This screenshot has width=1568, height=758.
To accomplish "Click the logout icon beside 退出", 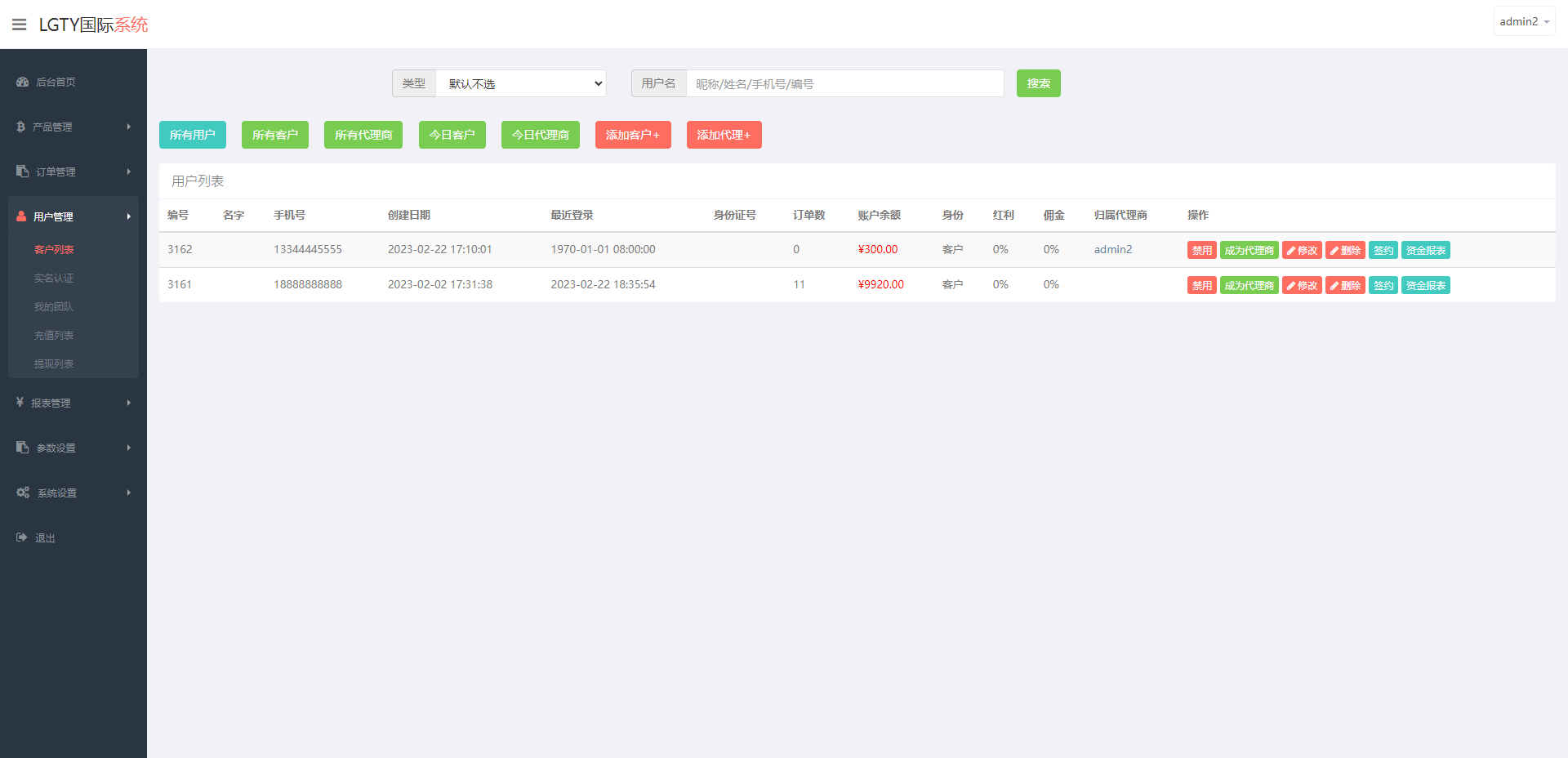I will coord(21,537).
